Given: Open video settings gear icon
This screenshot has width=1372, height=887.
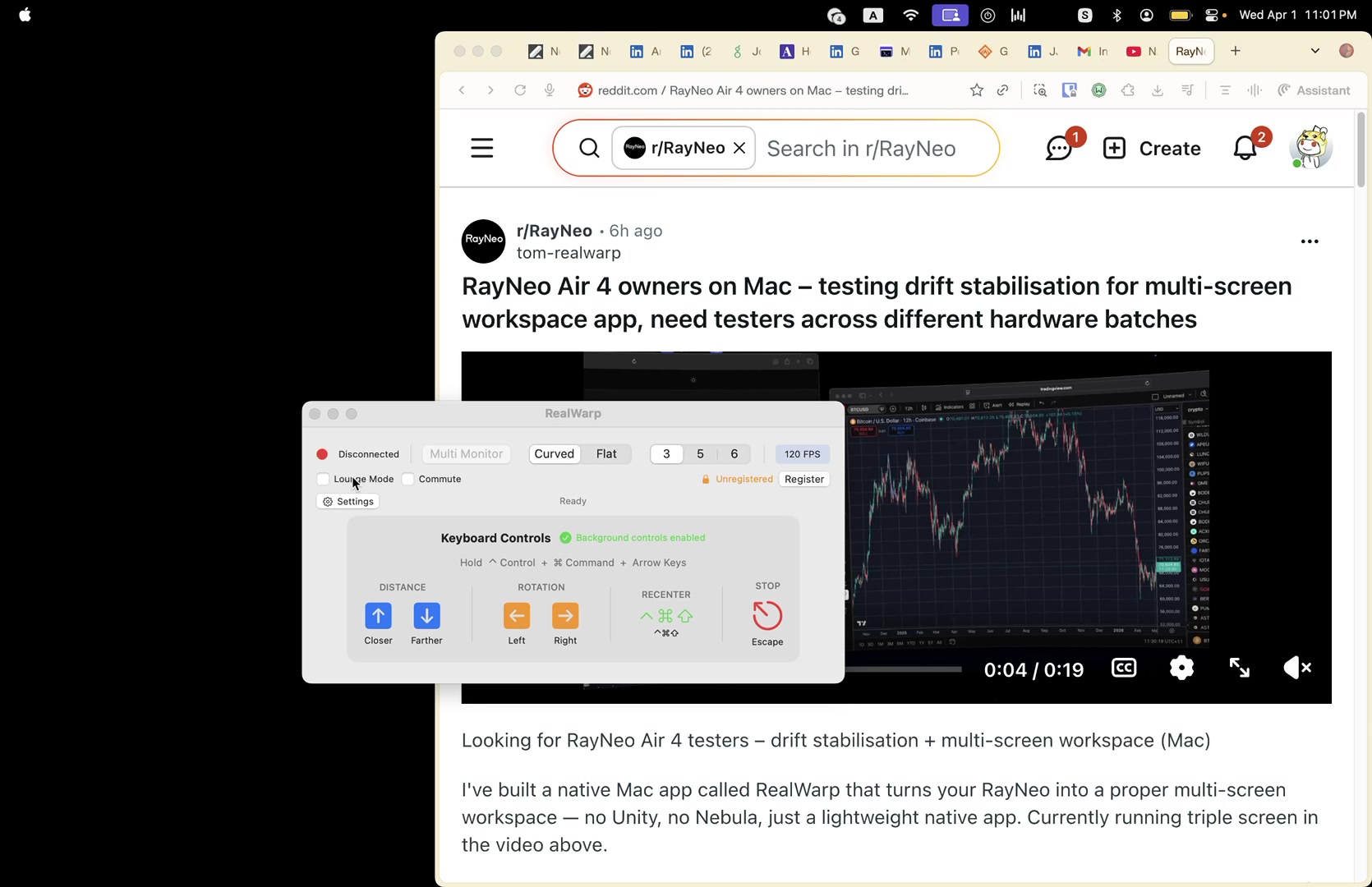Looking at the screenshot, I should [1181, 669].
